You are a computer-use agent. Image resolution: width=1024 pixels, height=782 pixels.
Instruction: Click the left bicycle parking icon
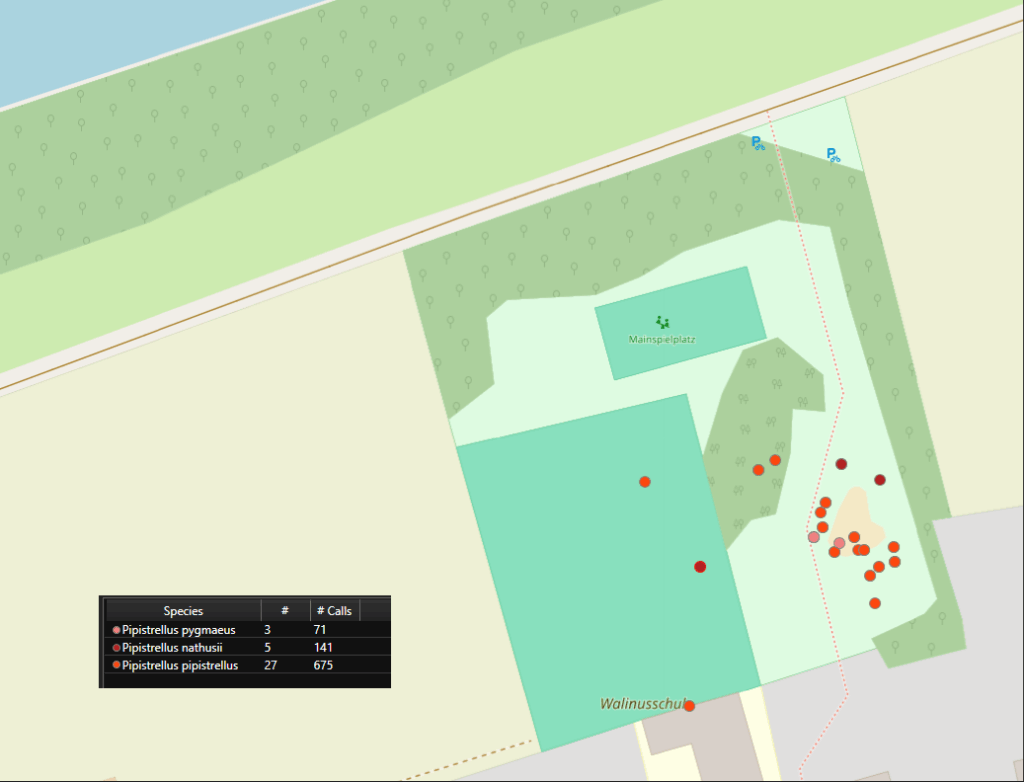pos(758,143)
